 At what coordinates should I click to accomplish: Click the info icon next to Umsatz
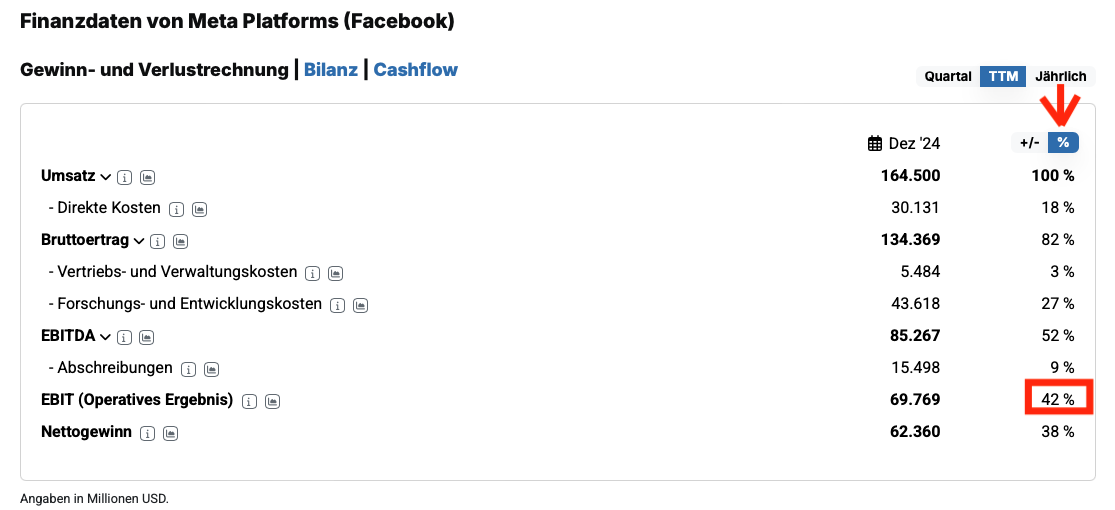click(124, 177)
